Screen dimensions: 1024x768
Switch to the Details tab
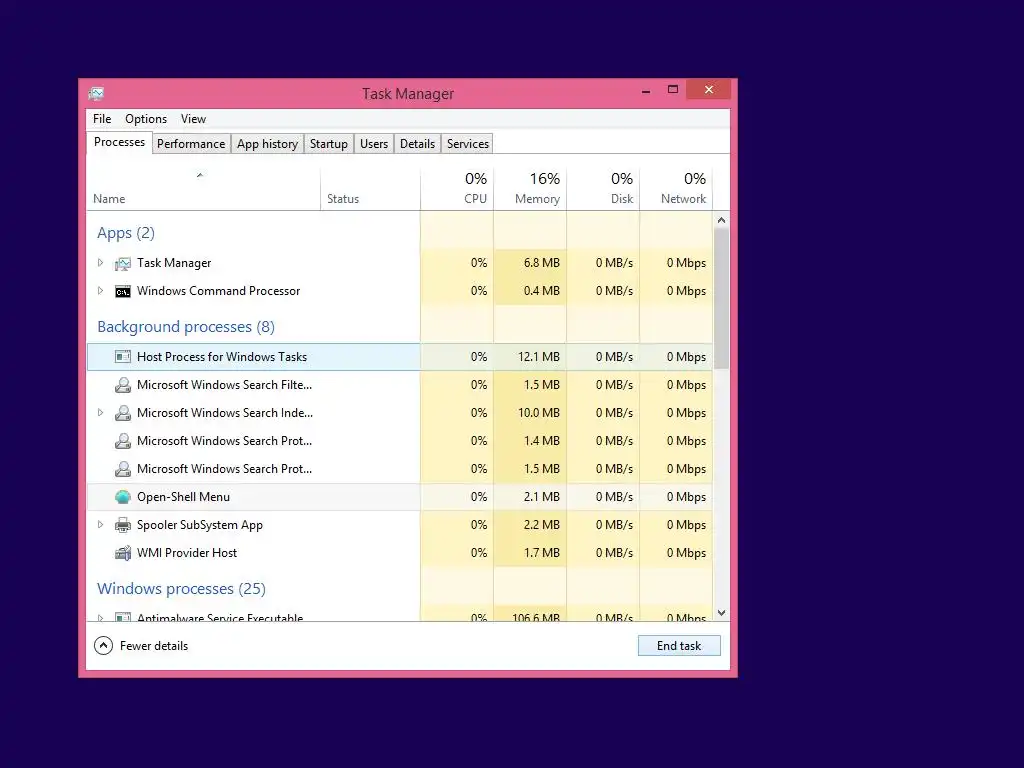pyautogui.click(x=417, y=144)
